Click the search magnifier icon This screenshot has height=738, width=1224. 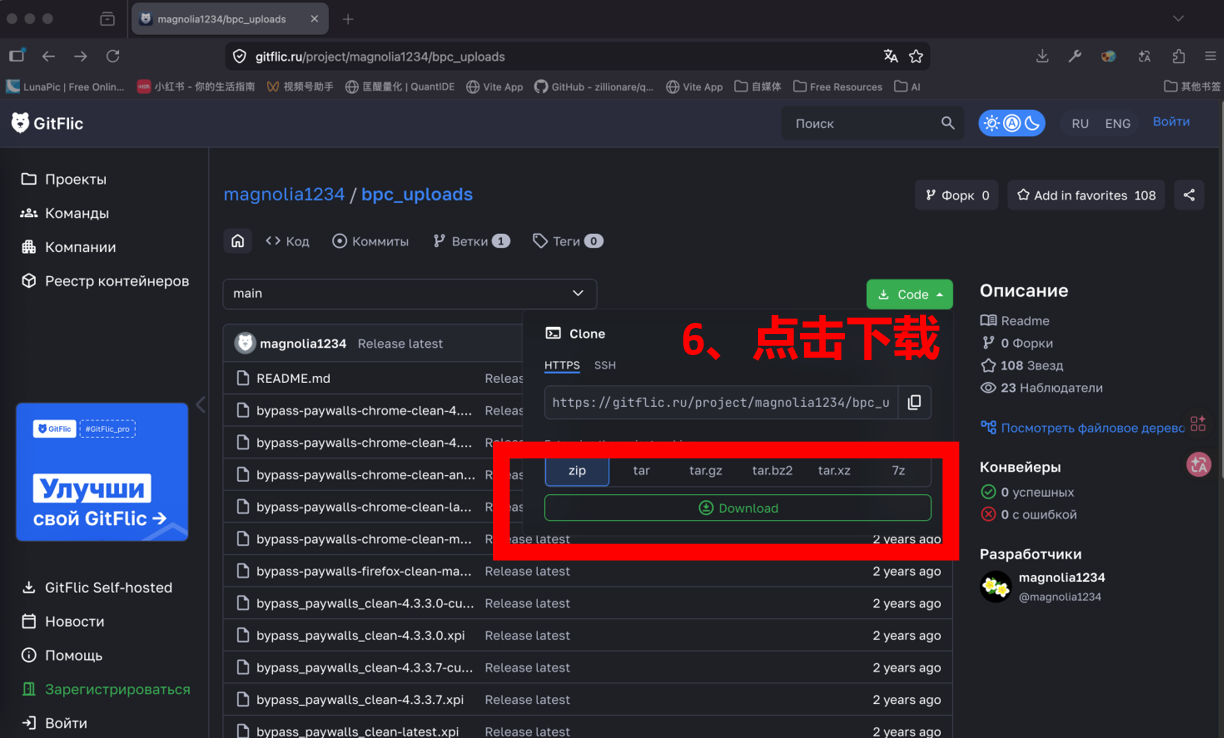(x=947, y=123)
